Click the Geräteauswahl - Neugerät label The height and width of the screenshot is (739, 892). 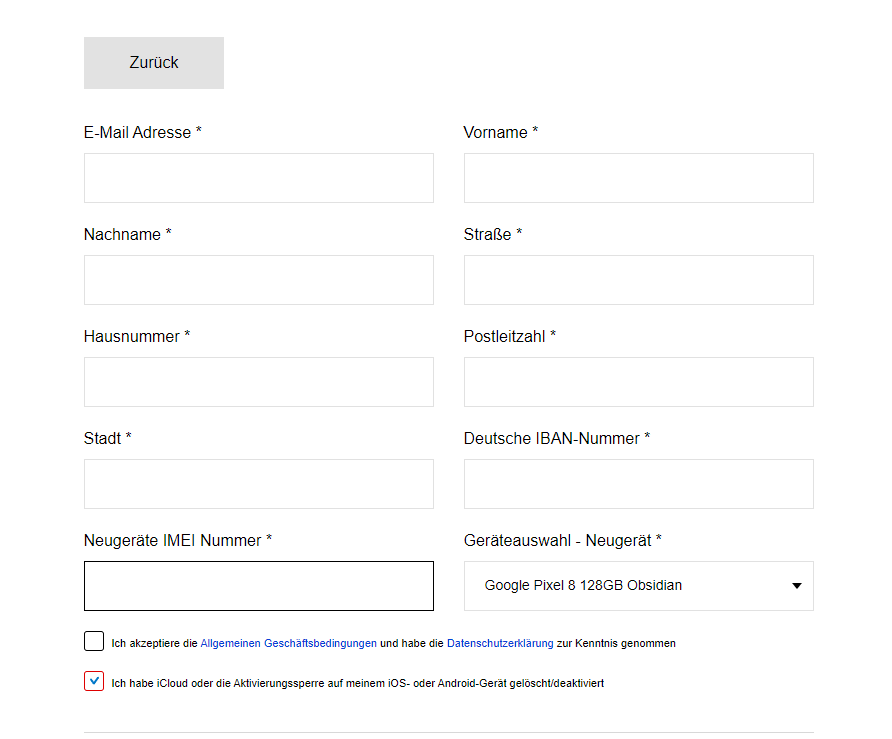coord(563,540)
